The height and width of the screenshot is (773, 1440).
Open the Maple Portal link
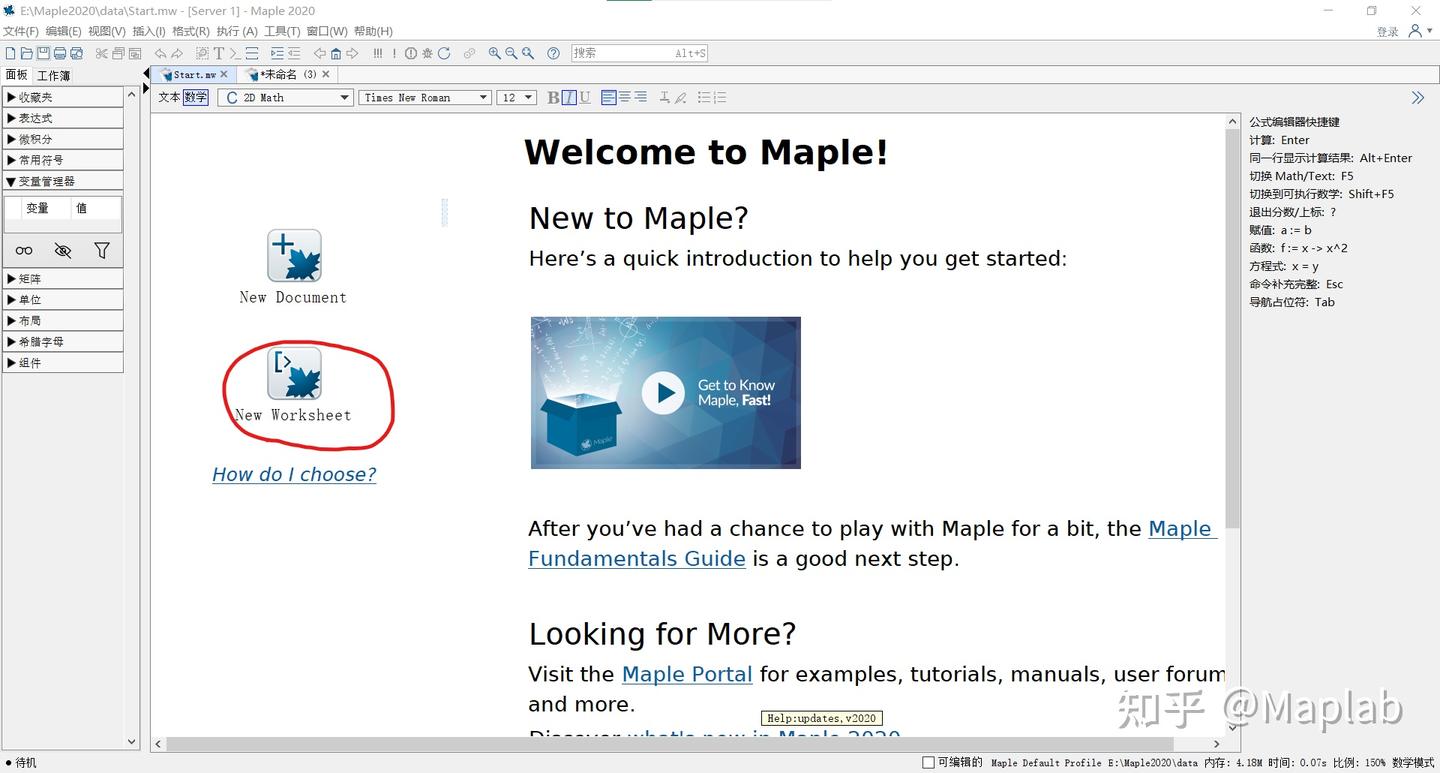(687, 674)
